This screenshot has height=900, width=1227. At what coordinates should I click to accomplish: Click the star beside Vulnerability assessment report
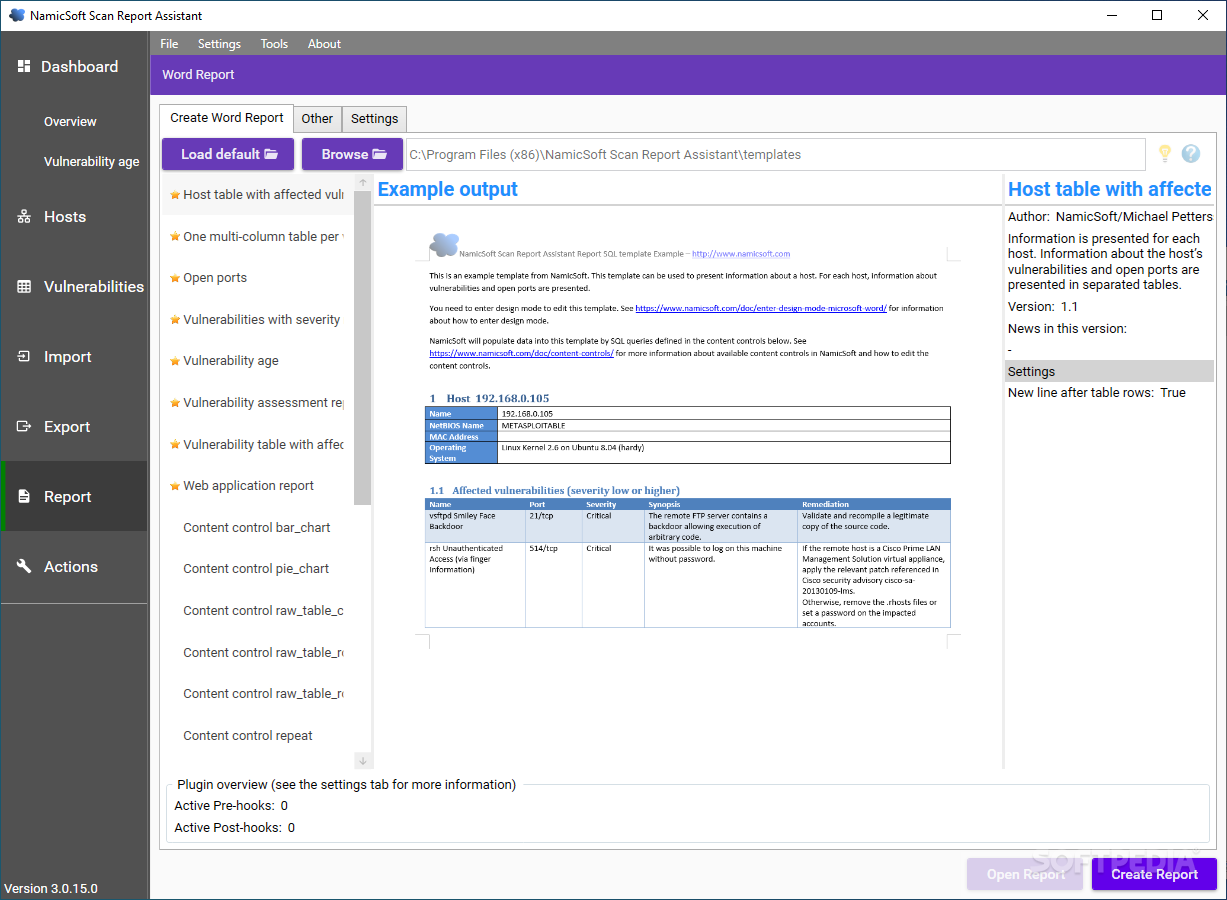[x=175, y=403]
